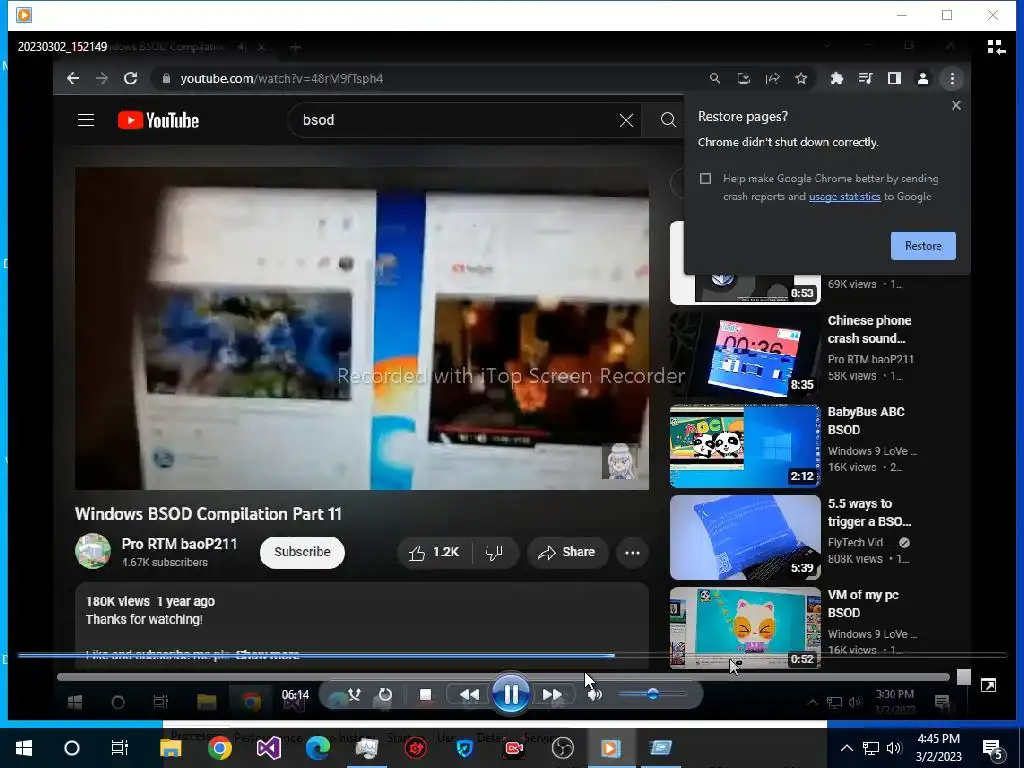Bookmark the page with the star icon
Image resolution: width=1024 pixels, height=768 pixels.
tap(801, 78)
